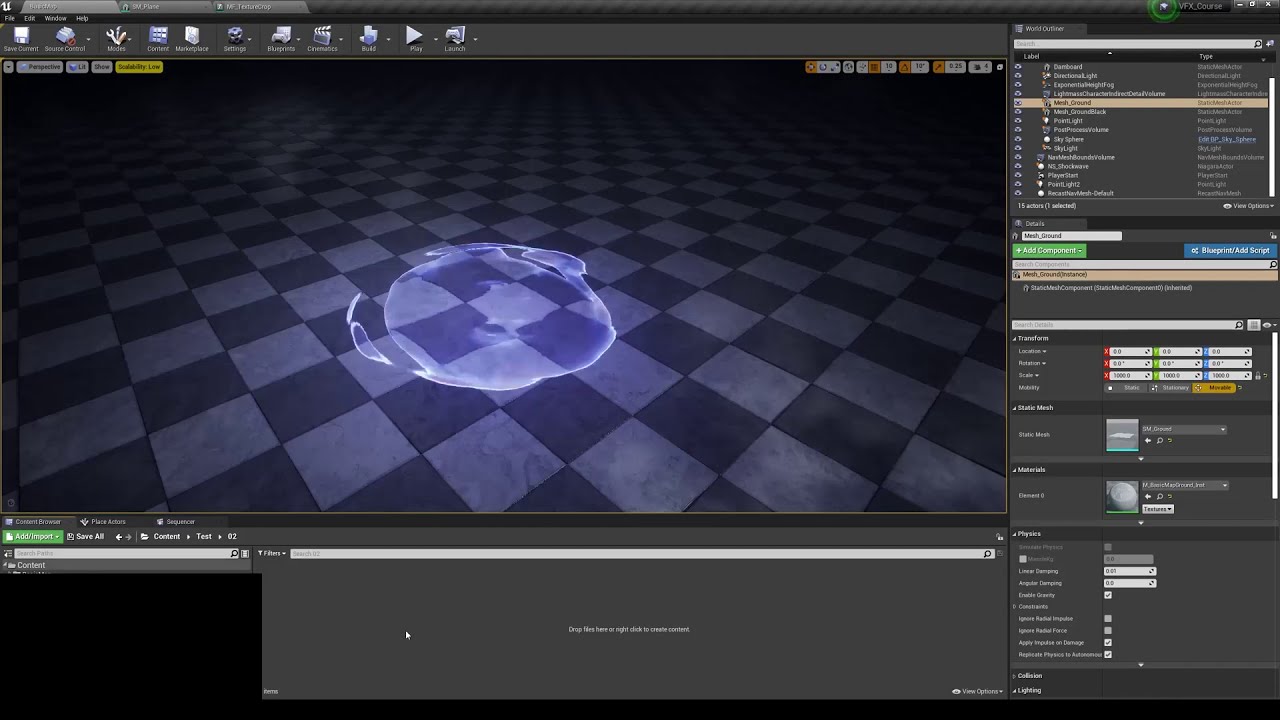Click the lock icon in Details header
This screenshot has width=1280, height=720.
[x=1273, y=236]
